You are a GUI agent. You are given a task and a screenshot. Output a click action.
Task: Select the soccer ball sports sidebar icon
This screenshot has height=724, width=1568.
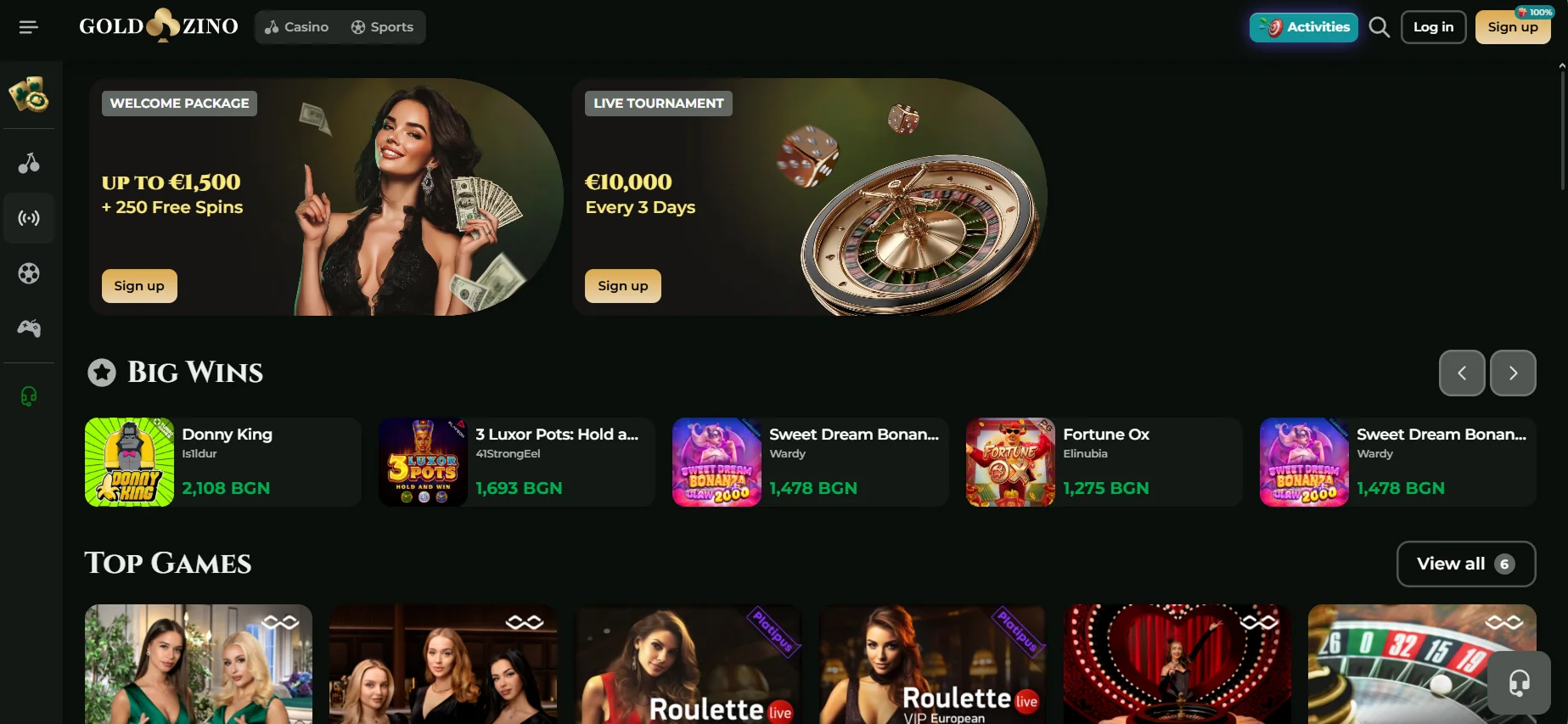29,273
